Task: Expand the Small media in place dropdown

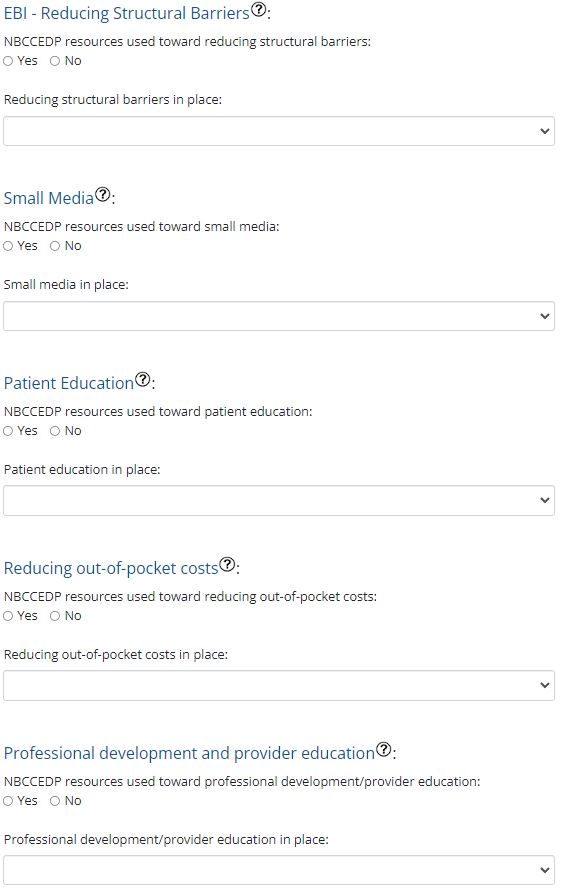Action: click(x=279, y=316)
